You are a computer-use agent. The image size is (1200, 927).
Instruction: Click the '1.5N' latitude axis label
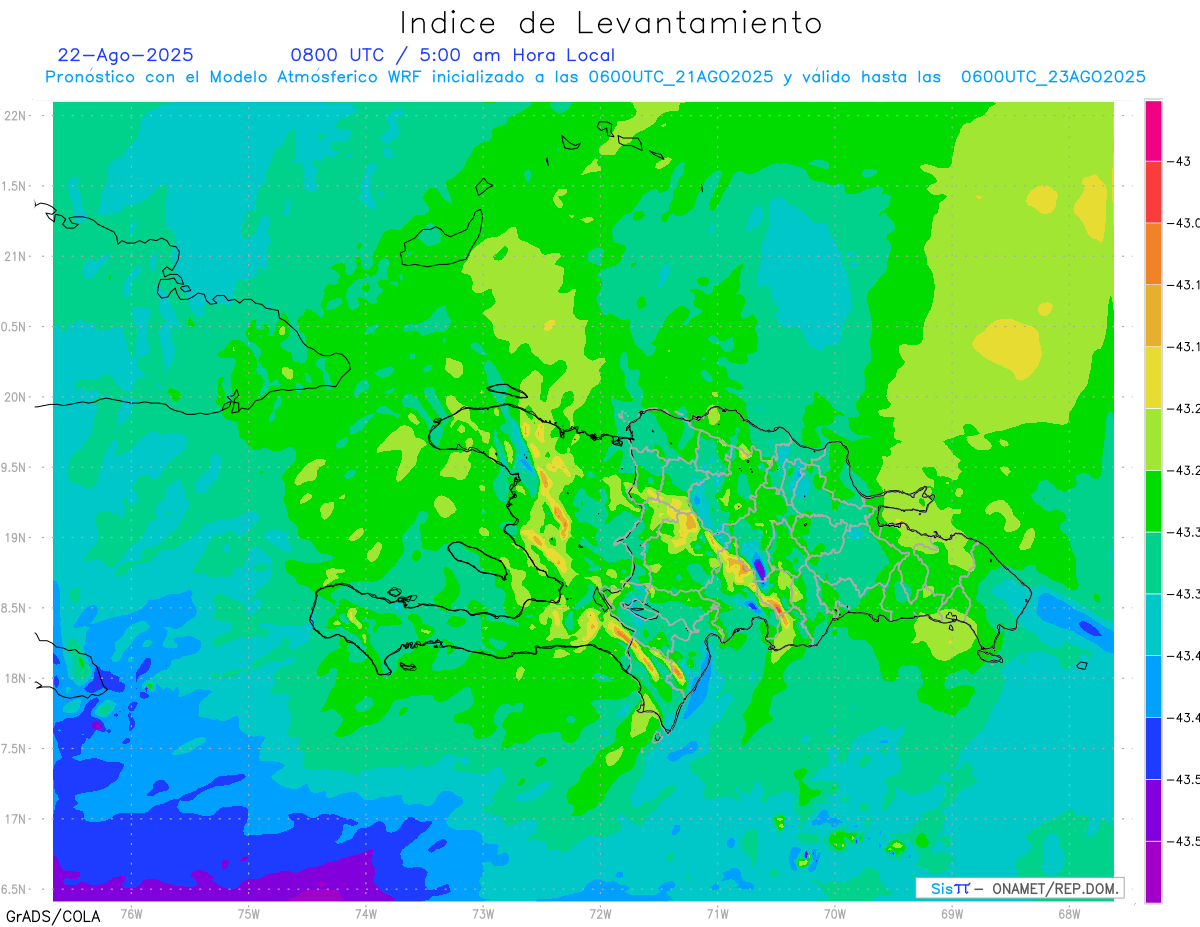(x=15, y=186)
